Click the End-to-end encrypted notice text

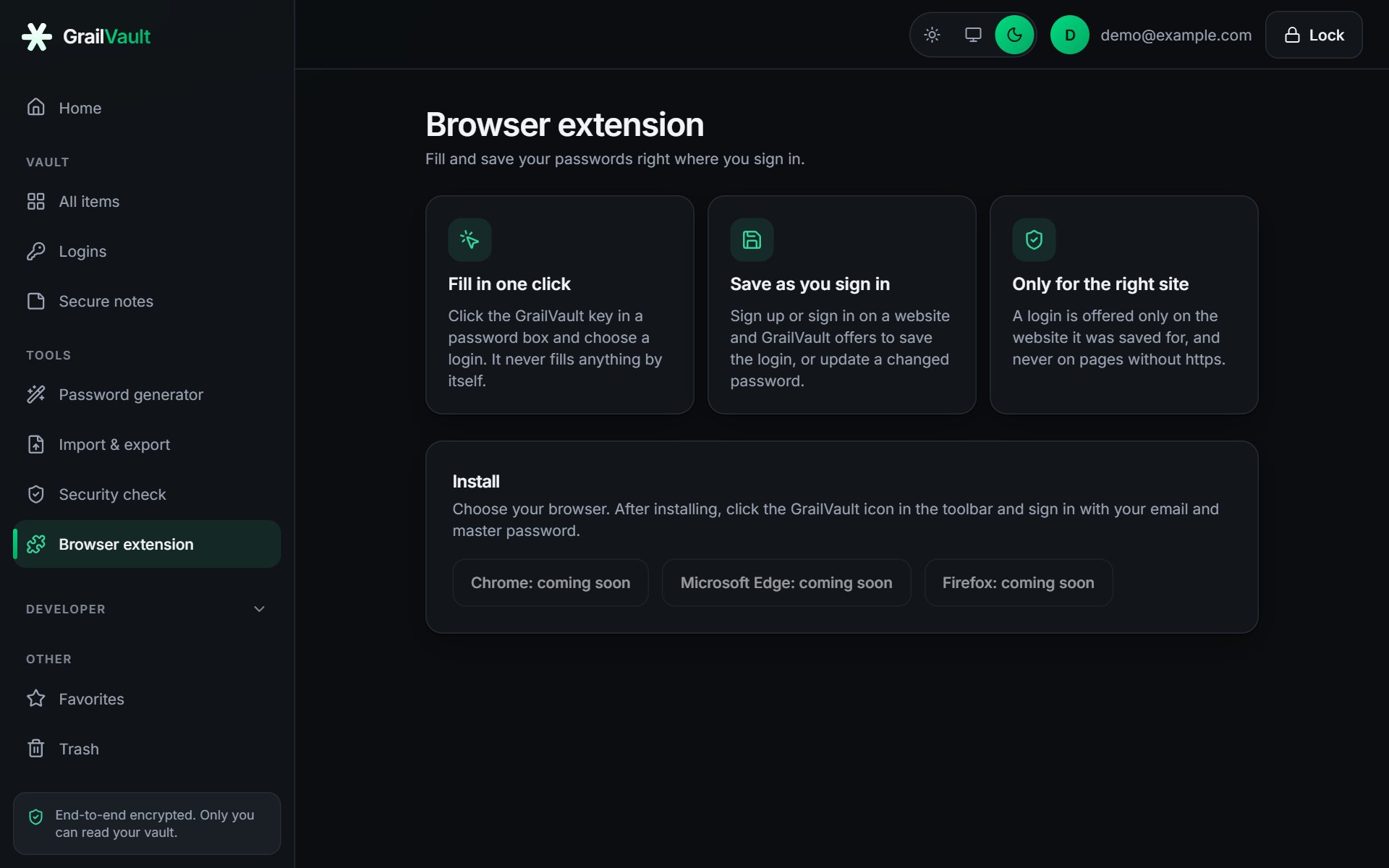(155, 823)
